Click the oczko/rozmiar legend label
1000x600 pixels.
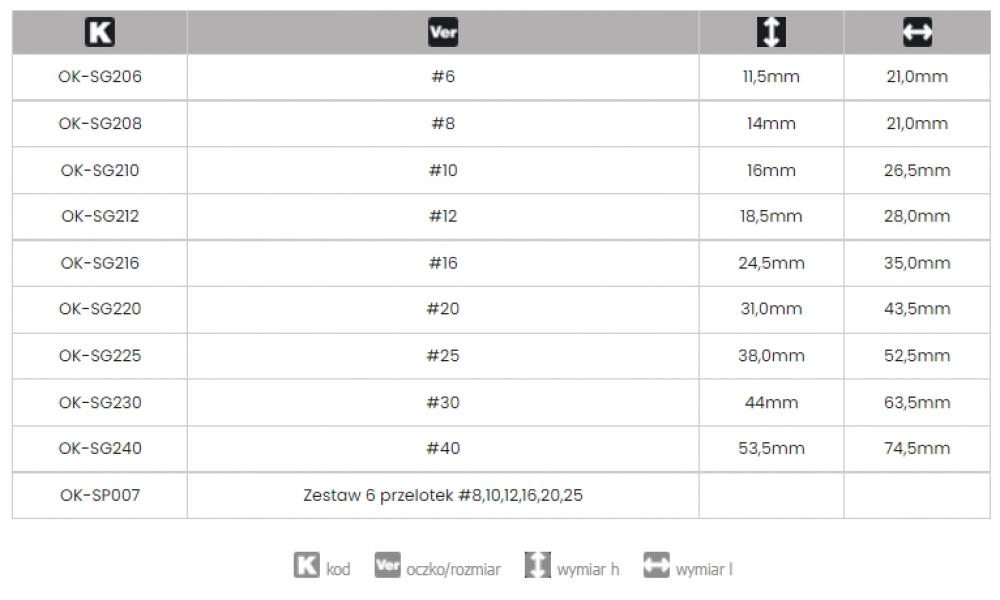click(x=453, y=569)
